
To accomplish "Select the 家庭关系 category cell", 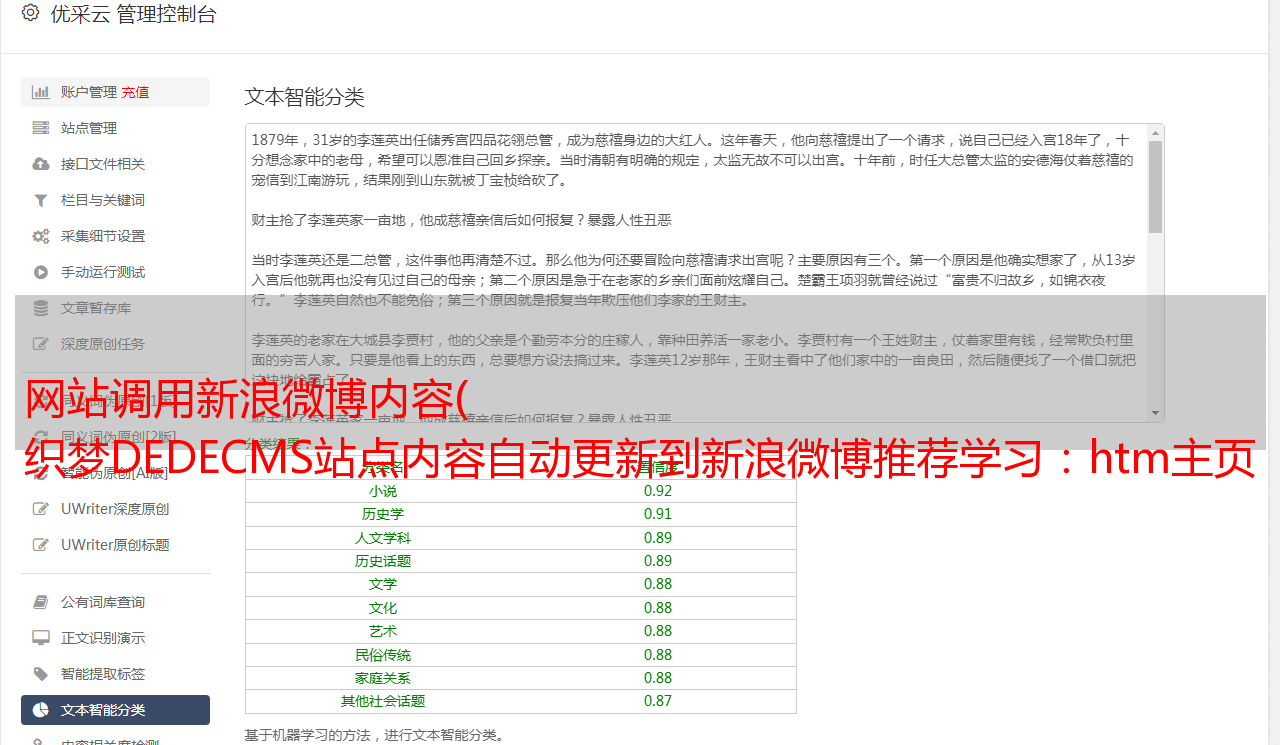I will point(383,678).
